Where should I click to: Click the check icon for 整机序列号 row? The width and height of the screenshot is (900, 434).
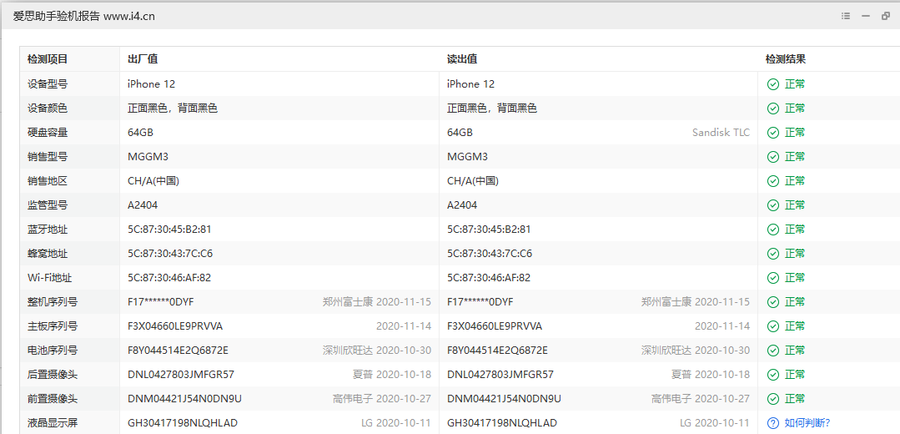click(x=773, y=302)
